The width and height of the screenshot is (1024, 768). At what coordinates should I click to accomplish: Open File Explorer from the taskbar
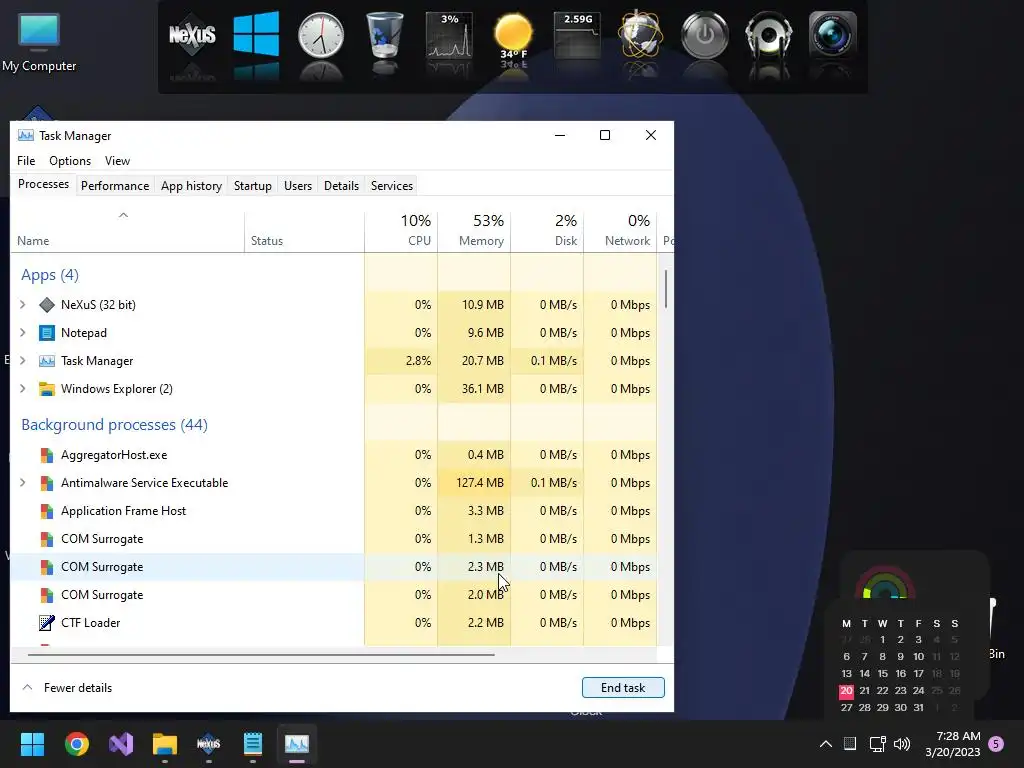(165, 743)
